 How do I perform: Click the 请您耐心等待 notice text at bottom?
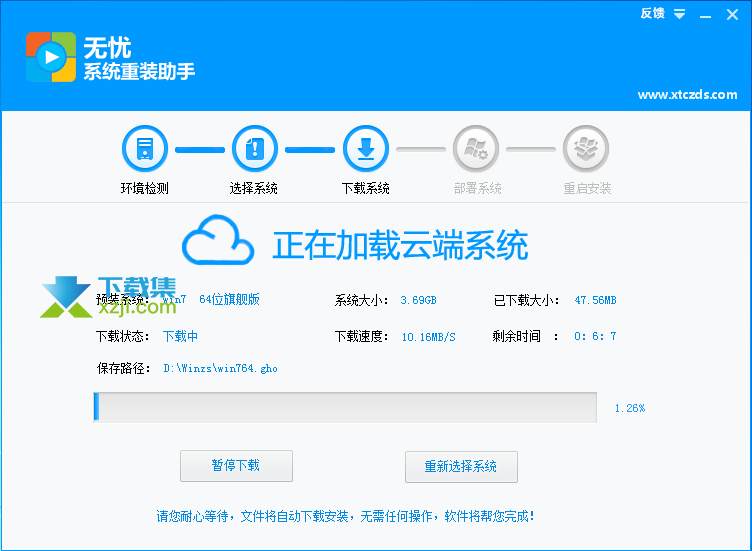(x=345, y=516)
